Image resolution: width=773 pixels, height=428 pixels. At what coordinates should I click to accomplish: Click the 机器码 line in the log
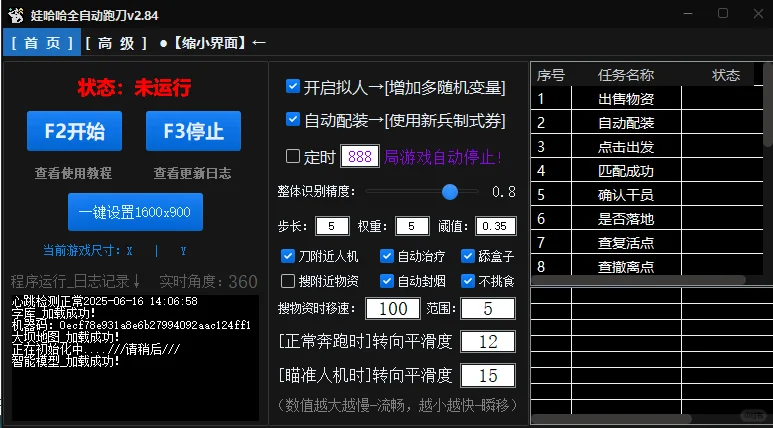[132, 325]
